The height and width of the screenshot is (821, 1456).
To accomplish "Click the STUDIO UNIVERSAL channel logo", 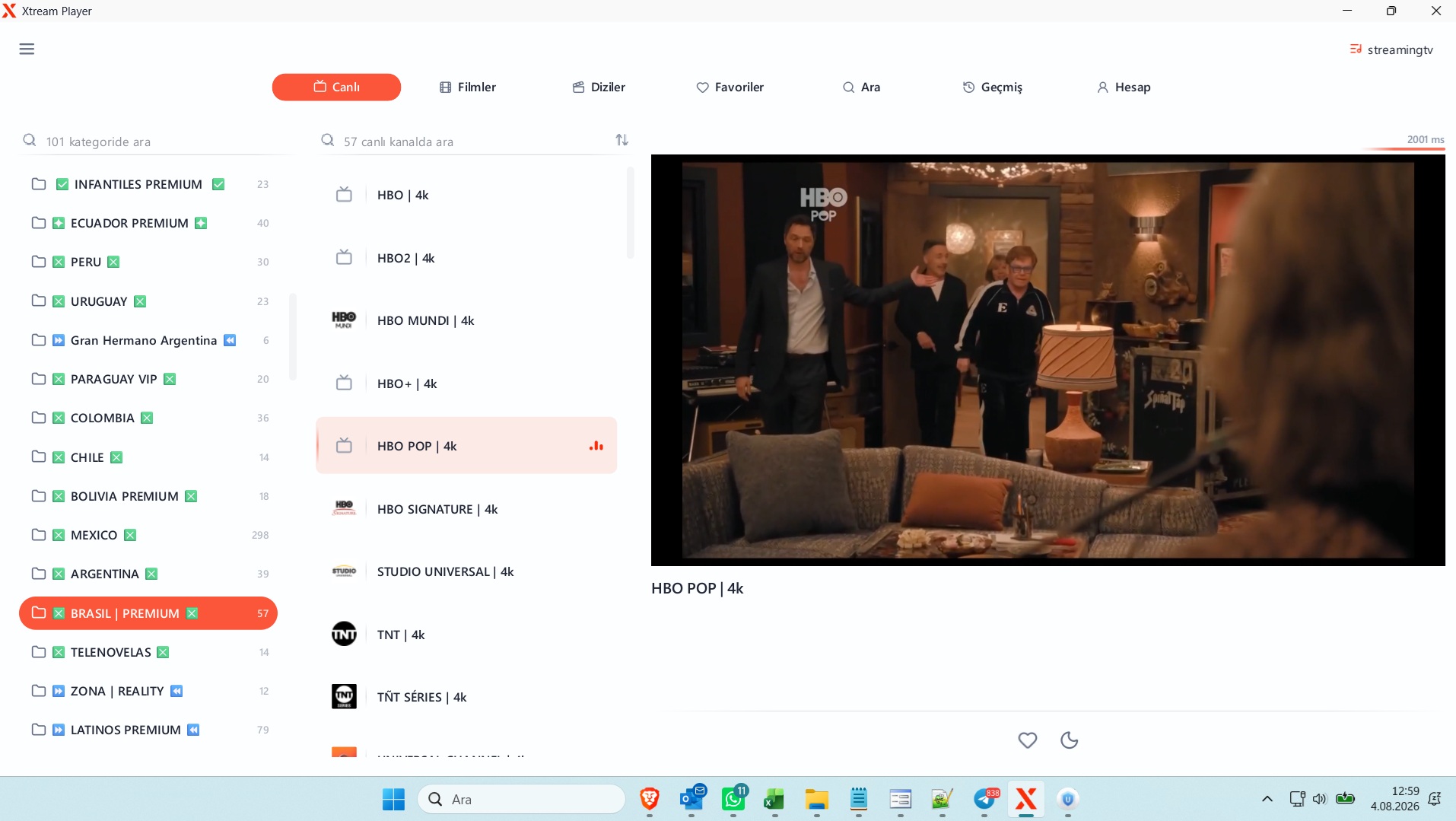I will point(344,571).
